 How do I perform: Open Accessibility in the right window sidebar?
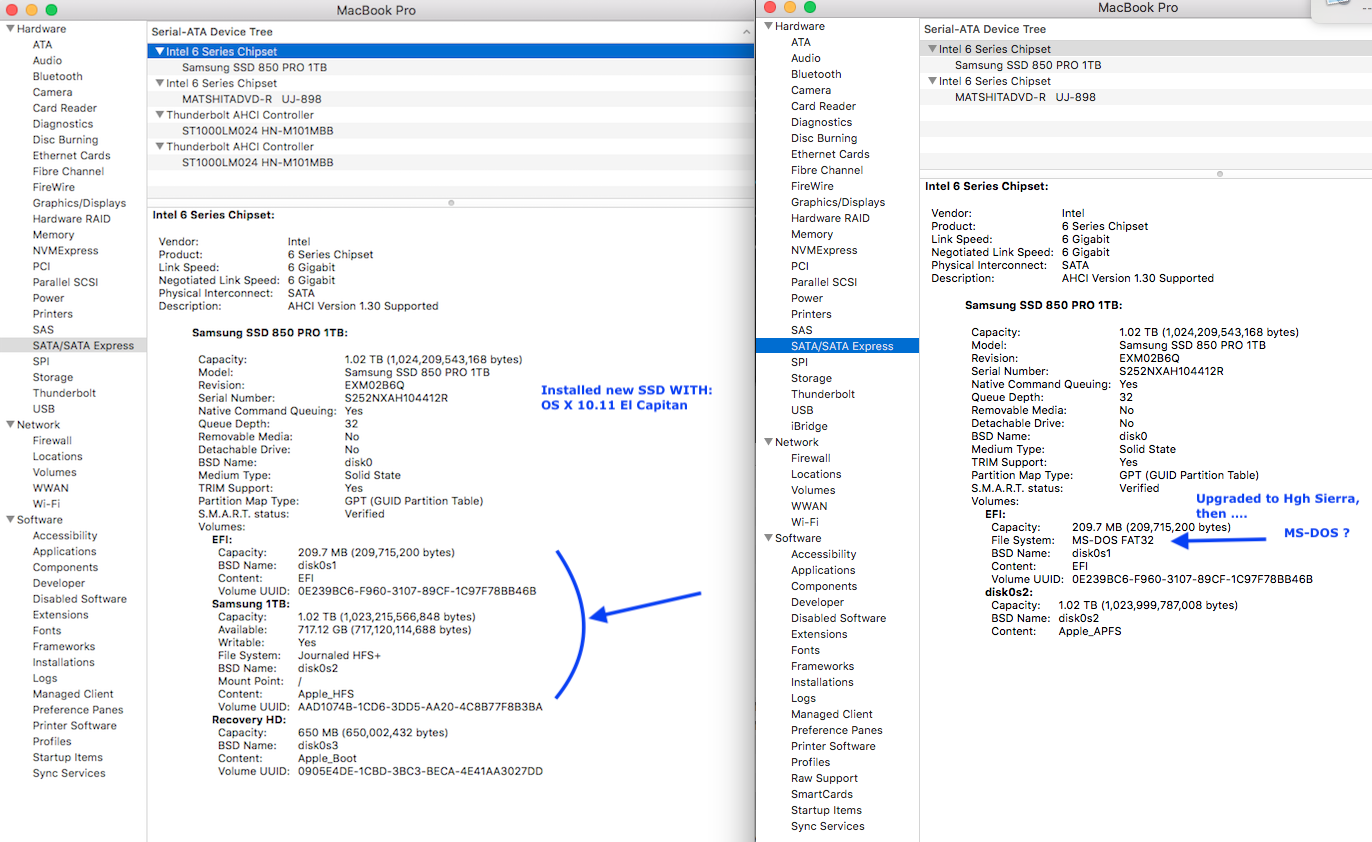(x=823, y=554)
